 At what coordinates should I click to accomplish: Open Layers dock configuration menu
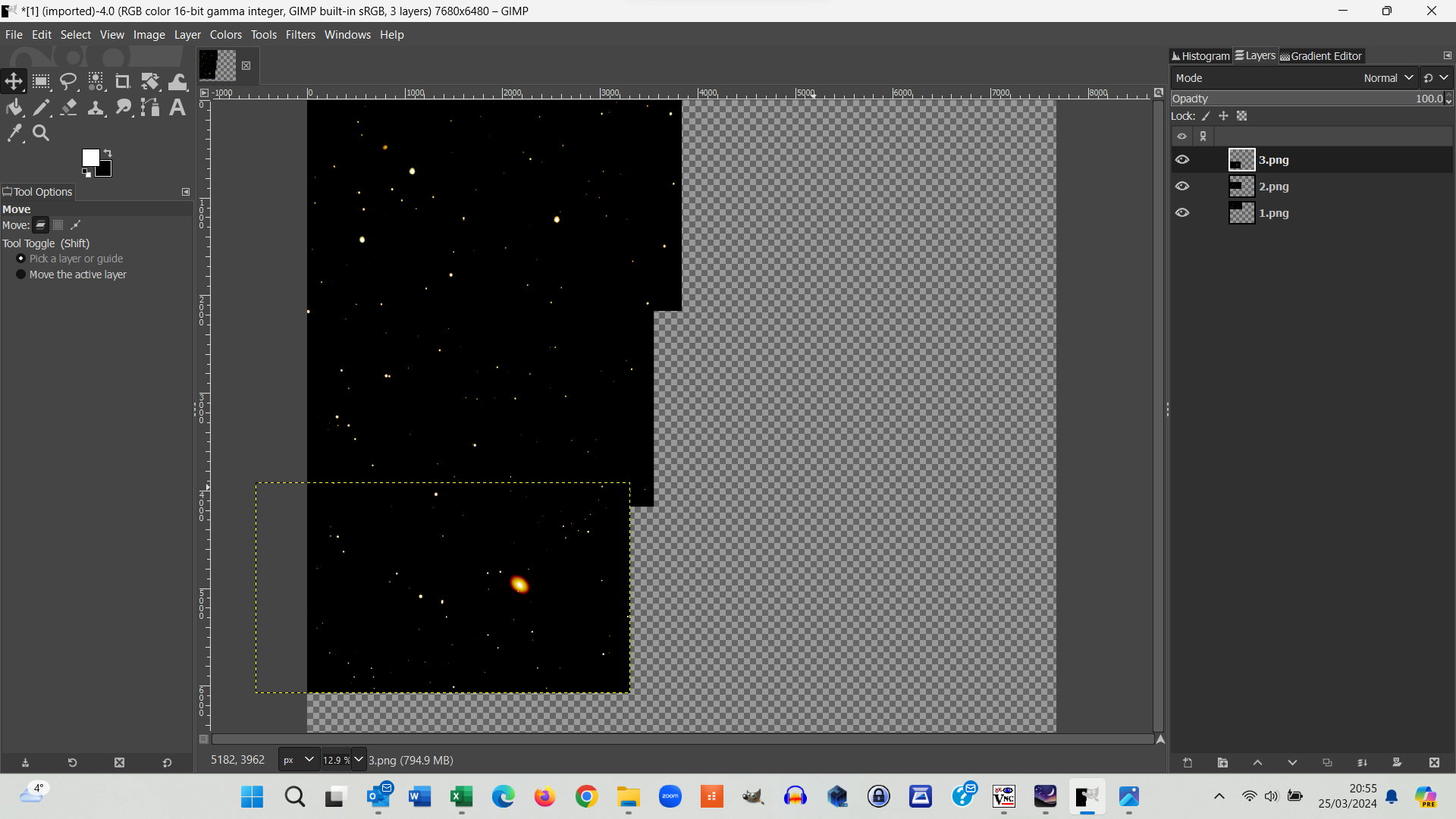(x=1447, y=55)
